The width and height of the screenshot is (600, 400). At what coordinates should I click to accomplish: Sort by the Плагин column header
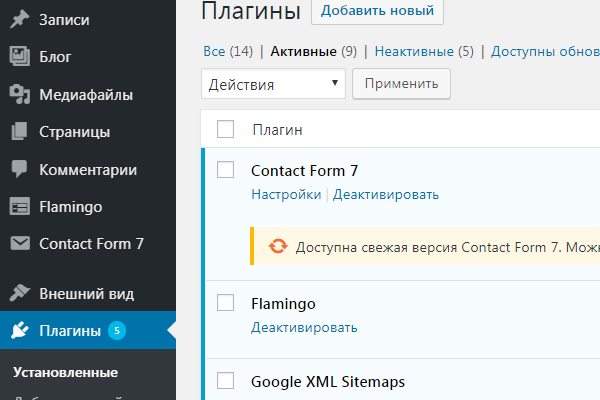(x=277, y=130)
